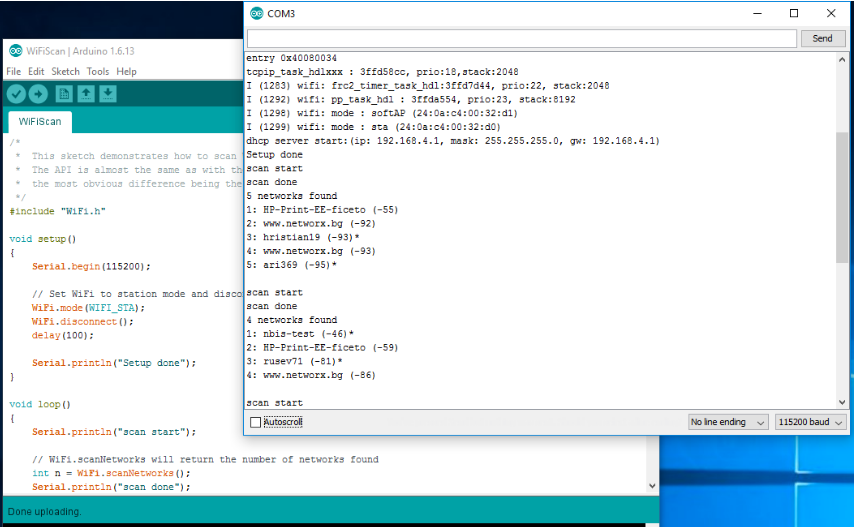Click the serial monitor scroll down arrow
This screenshot has height=527, width=855.
coord(842,402)
